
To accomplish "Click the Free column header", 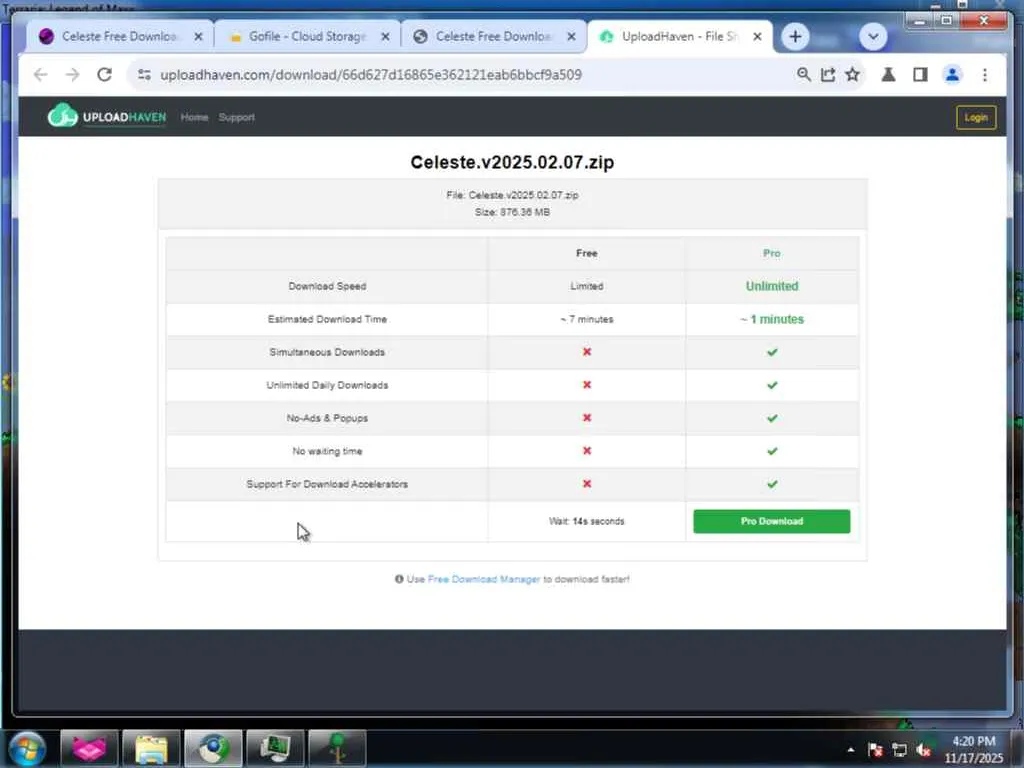I will pos(586,253).
